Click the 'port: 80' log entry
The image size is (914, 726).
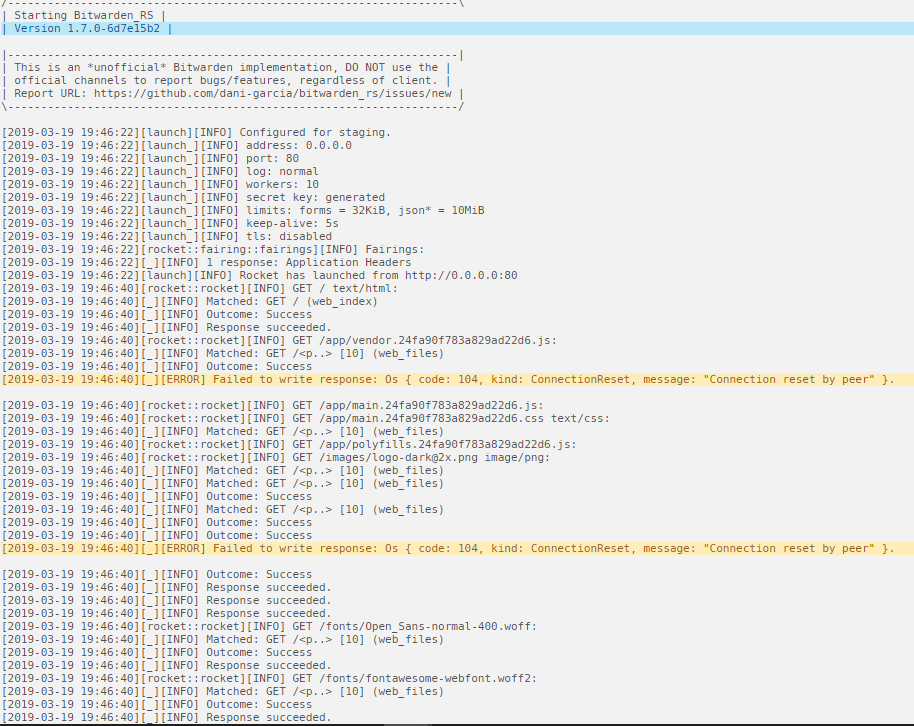[x=150, y=158]
